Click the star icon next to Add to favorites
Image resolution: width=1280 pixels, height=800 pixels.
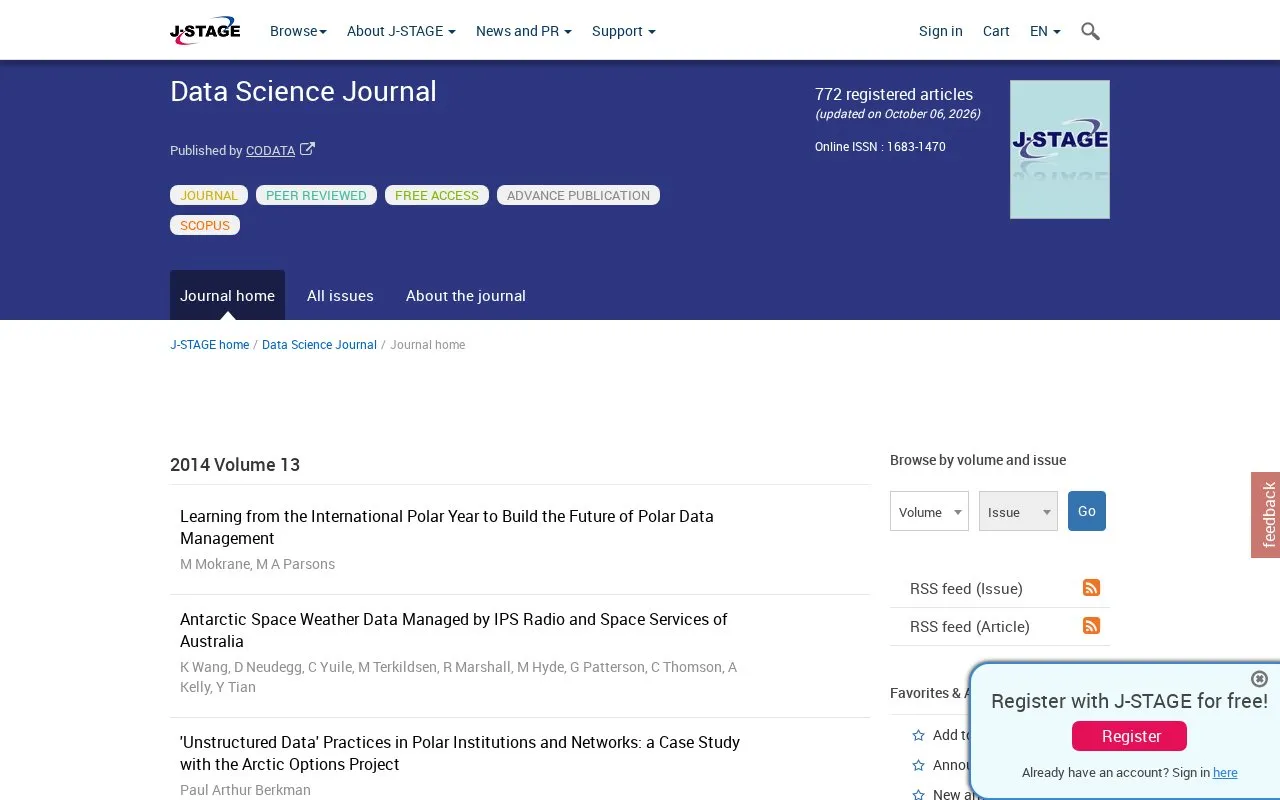click(918, 735)
